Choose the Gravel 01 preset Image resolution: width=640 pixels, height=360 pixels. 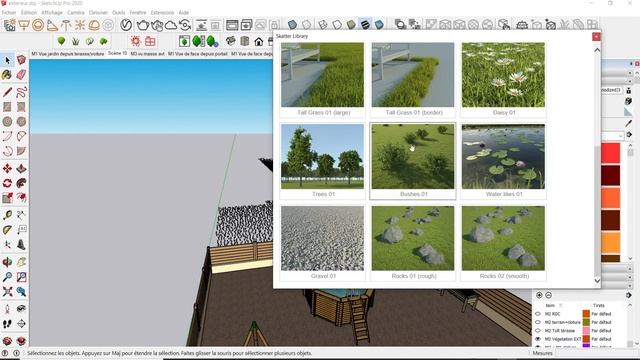point(322,243)
